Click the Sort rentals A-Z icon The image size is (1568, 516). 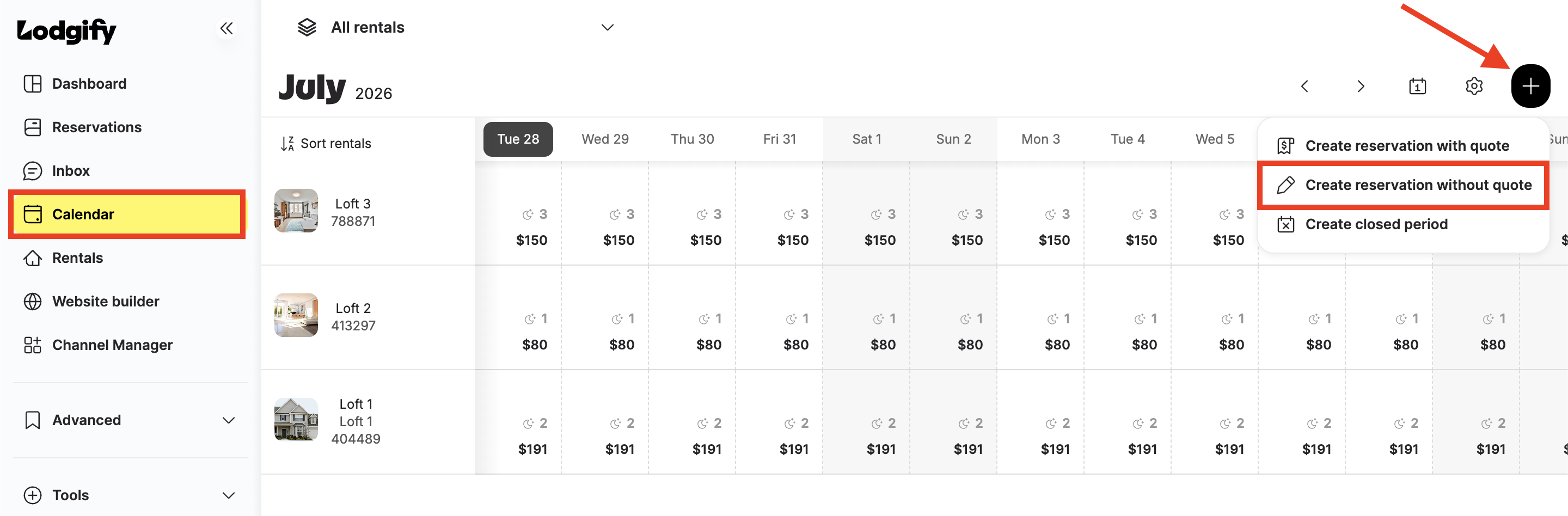tap(287, 144)
